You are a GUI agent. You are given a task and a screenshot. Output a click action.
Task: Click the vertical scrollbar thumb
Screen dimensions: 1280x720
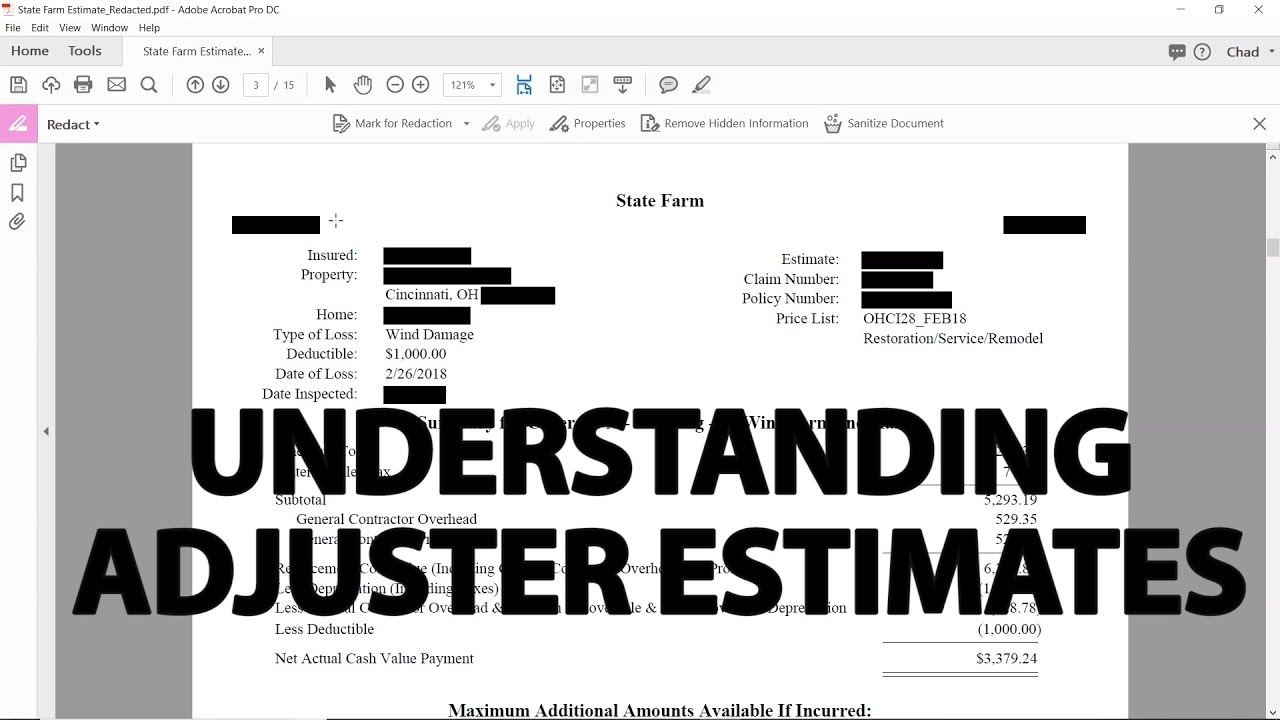pos(1273,248)
